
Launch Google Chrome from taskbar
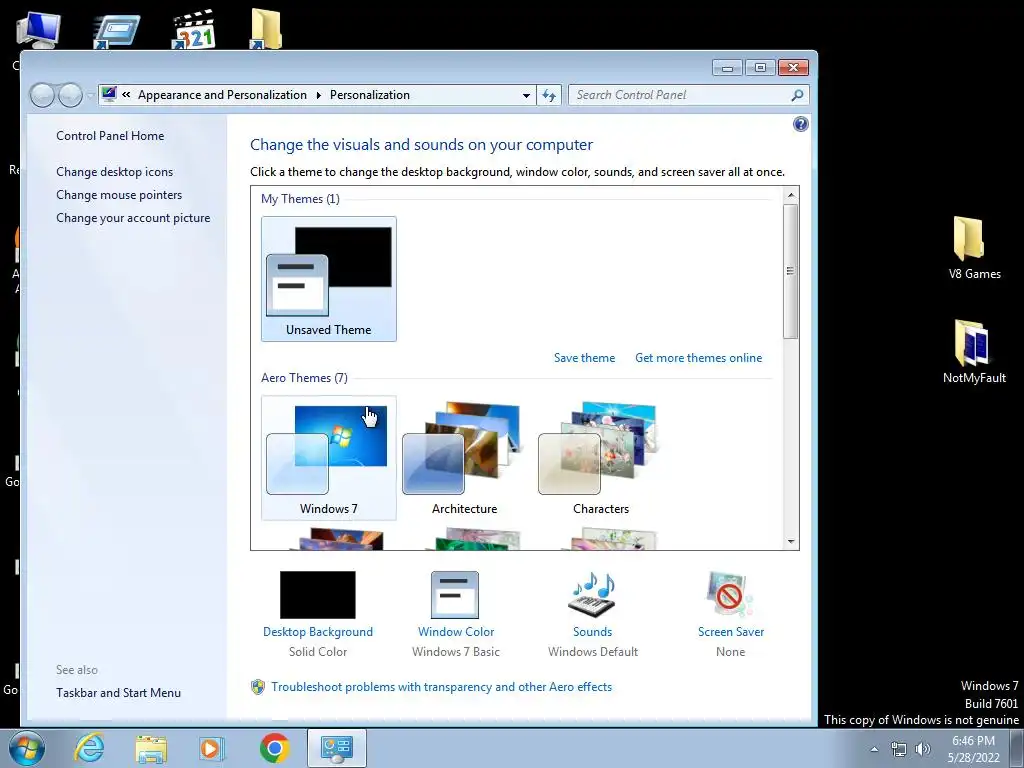(274, 748)
